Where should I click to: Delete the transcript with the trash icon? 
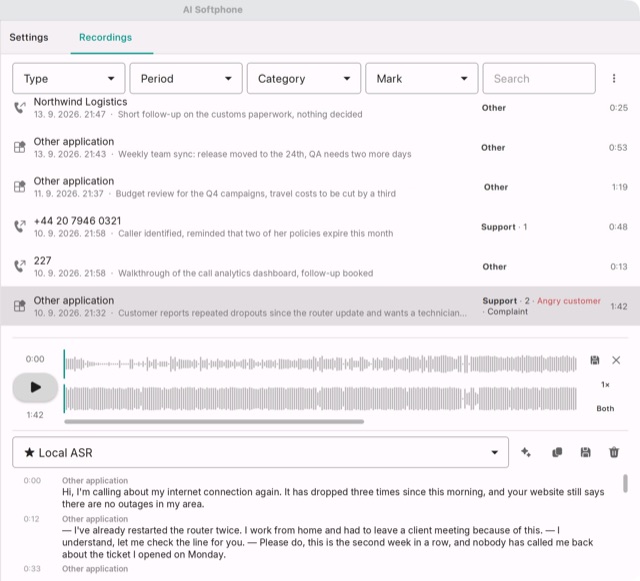(x=614, y=452)
